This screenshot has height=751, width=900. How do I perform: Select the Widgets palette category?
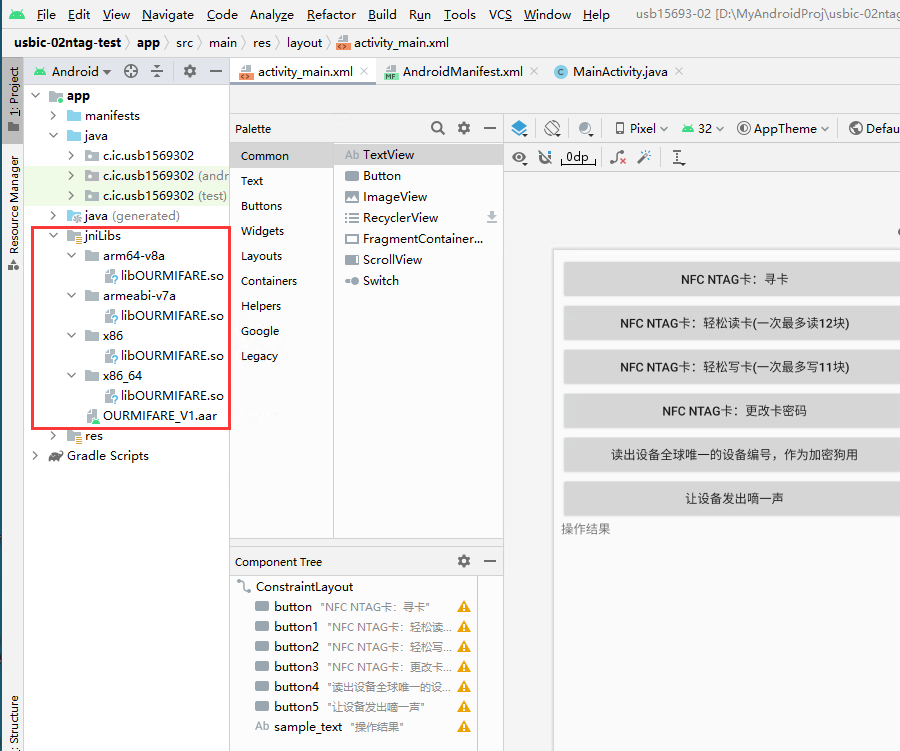[262, 231]
